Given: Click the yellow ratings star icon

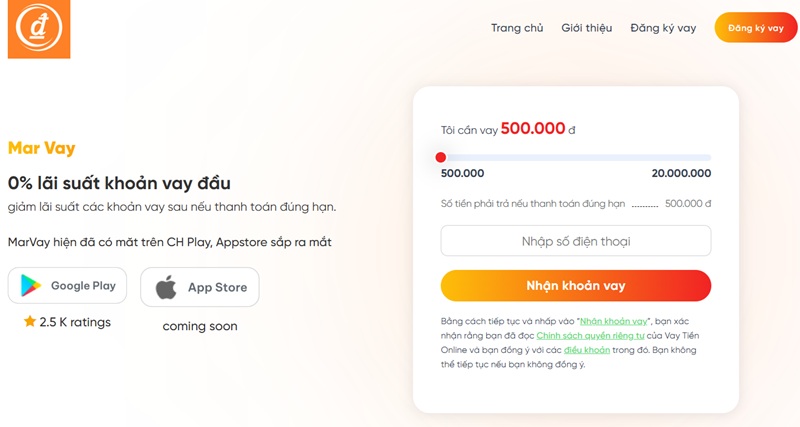Looking at the screenshot, I should [30, 322].
